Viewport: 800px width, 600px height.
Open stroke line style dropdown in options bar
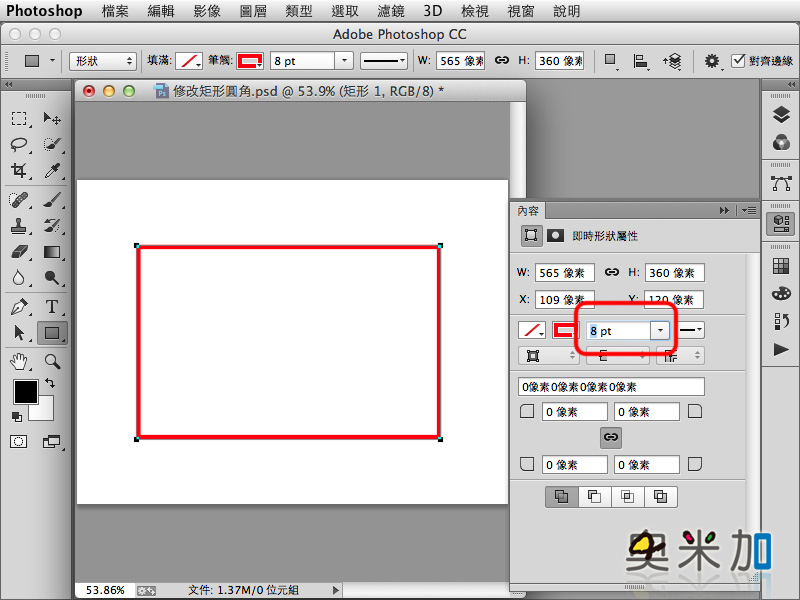pyautogui.click(x=384, y=61)
